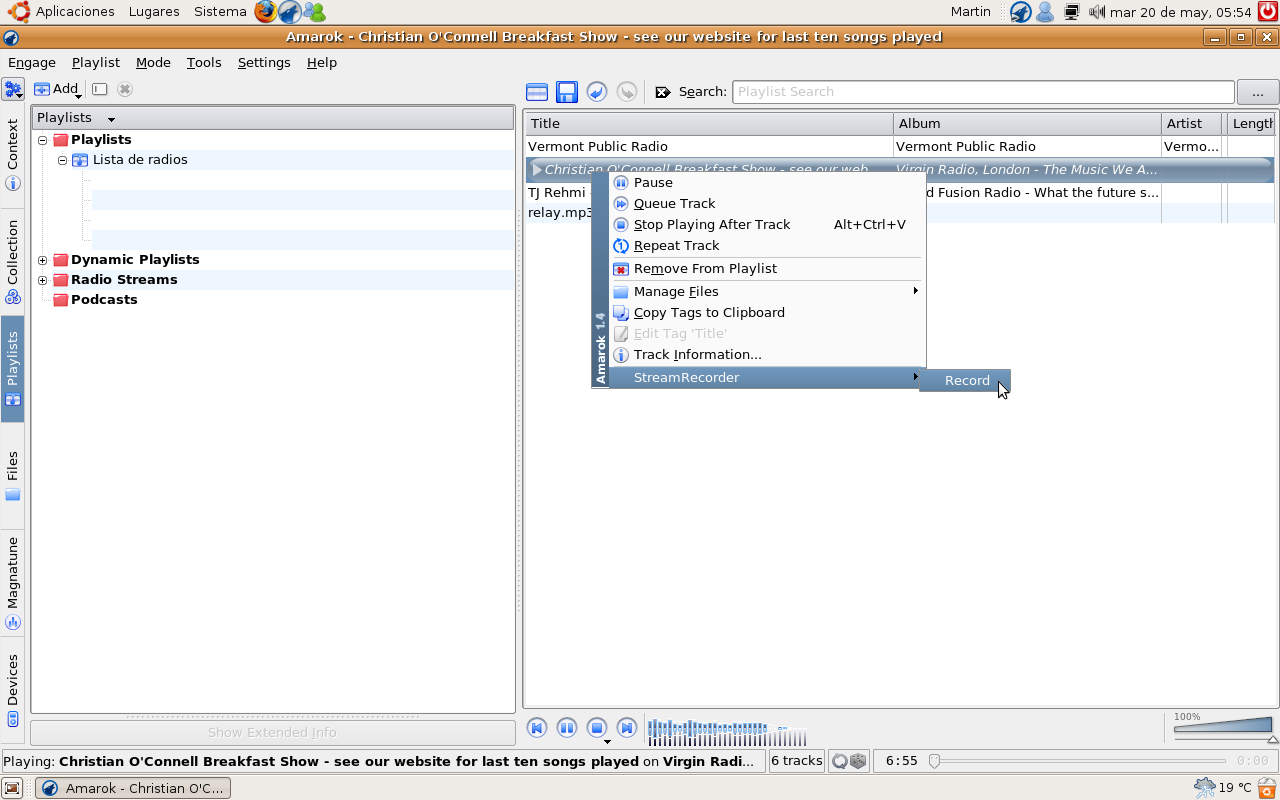Focus the Playlist Search field
The width and height of the screenshot is (1280, 800).
tap(984, 91)
